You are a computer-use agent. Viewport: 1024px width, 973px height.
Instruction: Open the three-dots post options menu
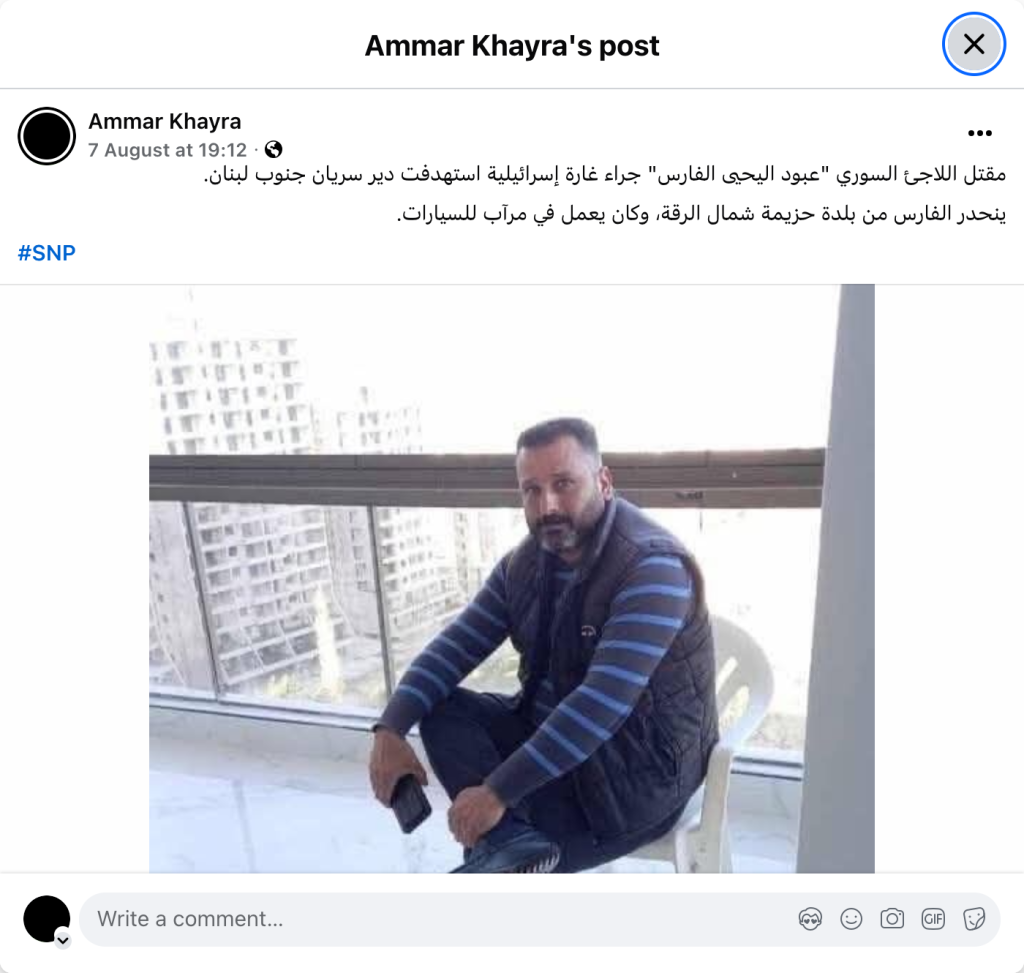980,133
